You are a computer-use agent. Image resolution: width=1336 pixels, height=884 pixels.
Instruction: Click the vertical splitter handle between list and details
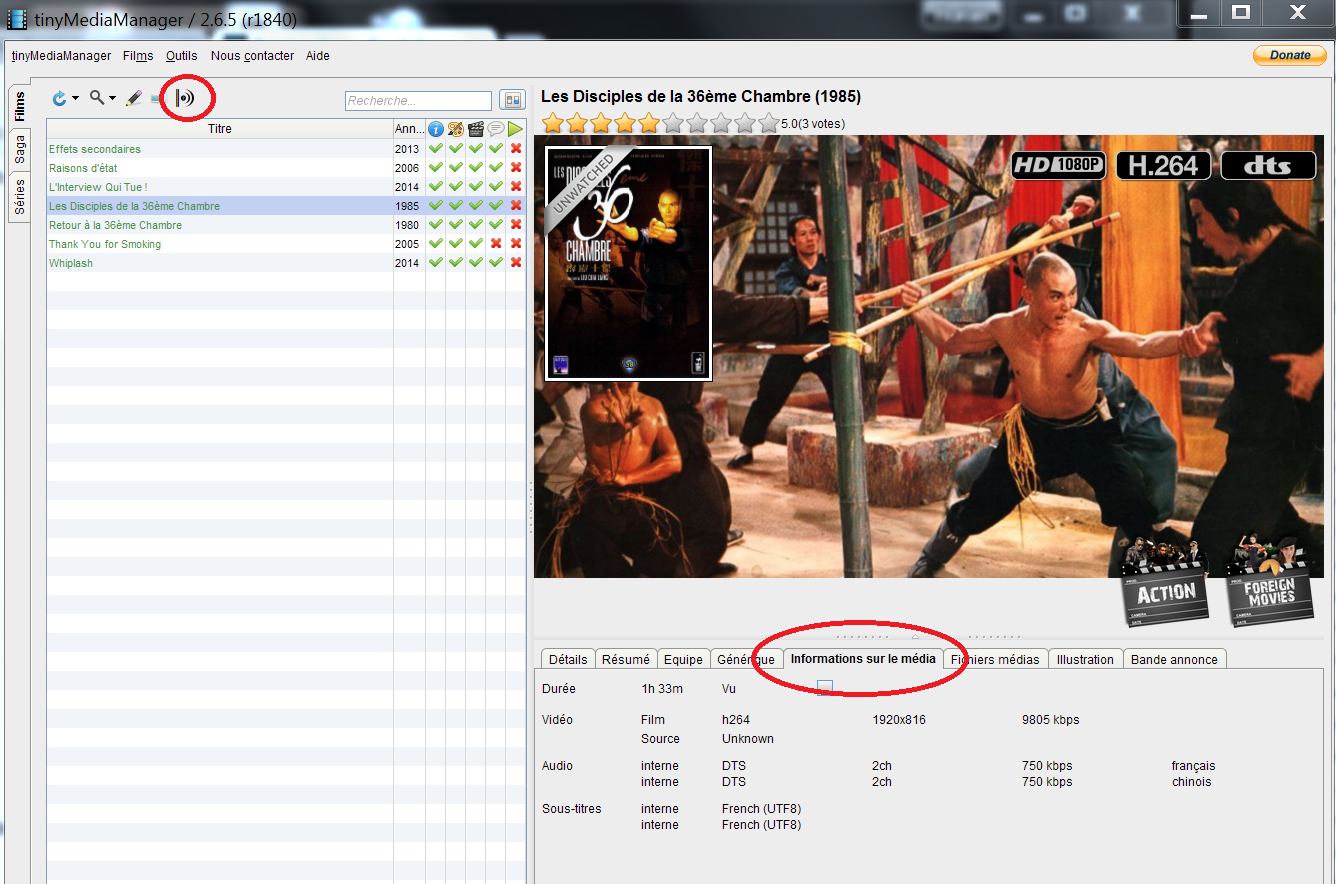[x=530, y=508]
